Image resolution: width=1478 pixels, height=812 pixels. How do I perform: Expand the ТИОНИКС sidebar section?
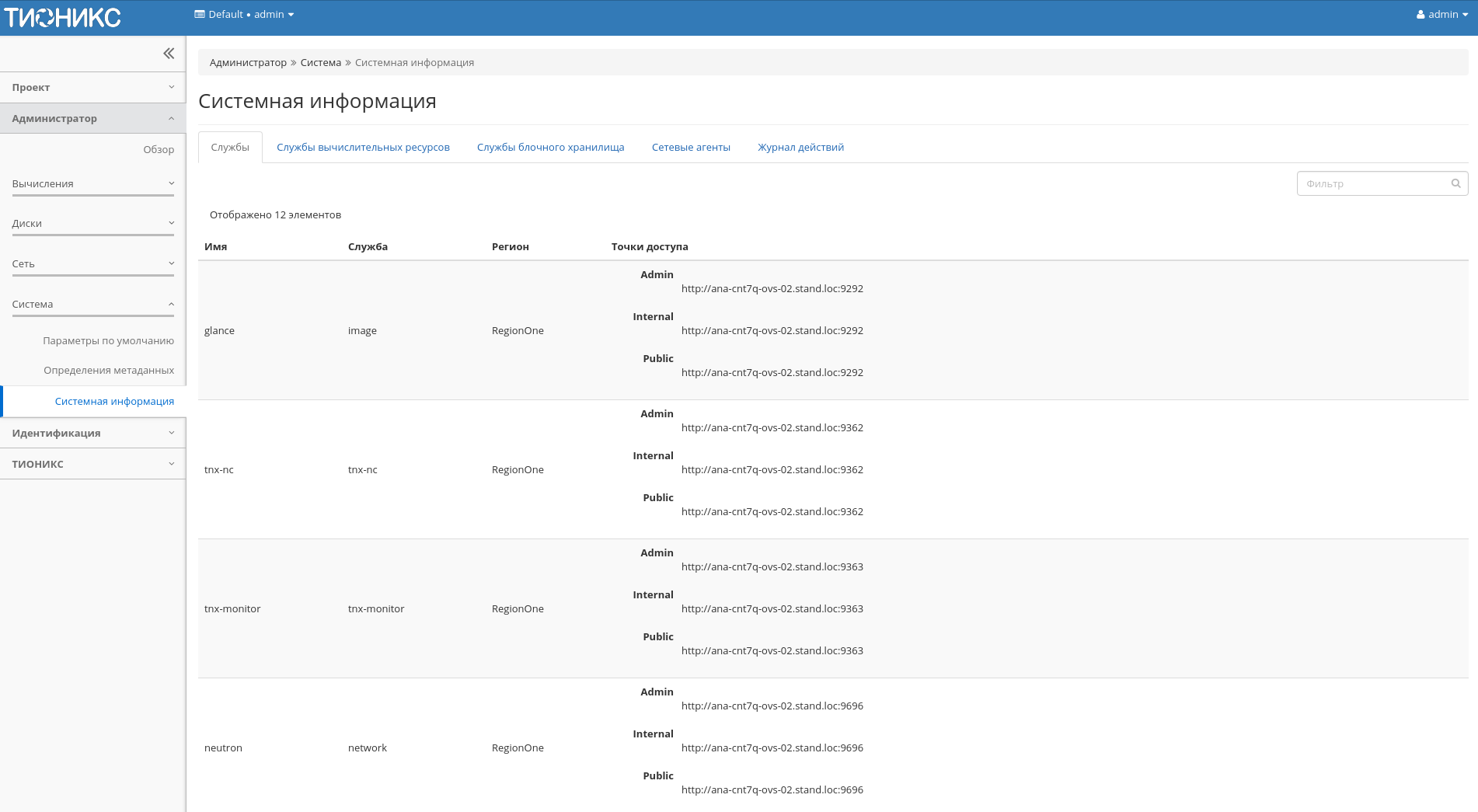(x=92, y=465)
